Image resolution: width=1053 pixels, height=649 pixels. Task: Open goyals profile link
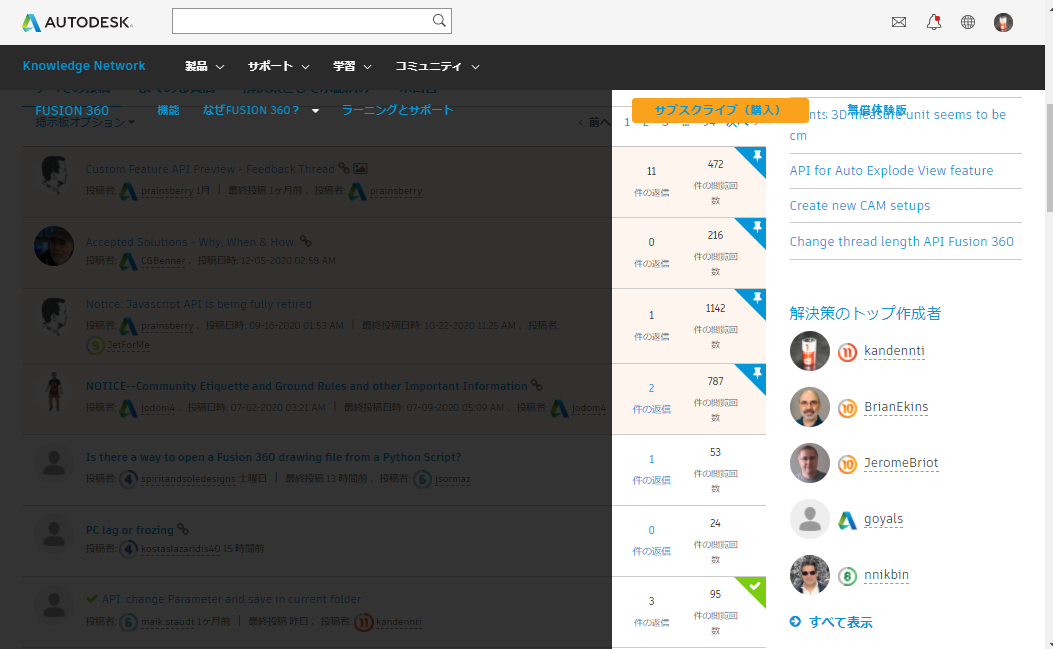(x=883, y=519)
